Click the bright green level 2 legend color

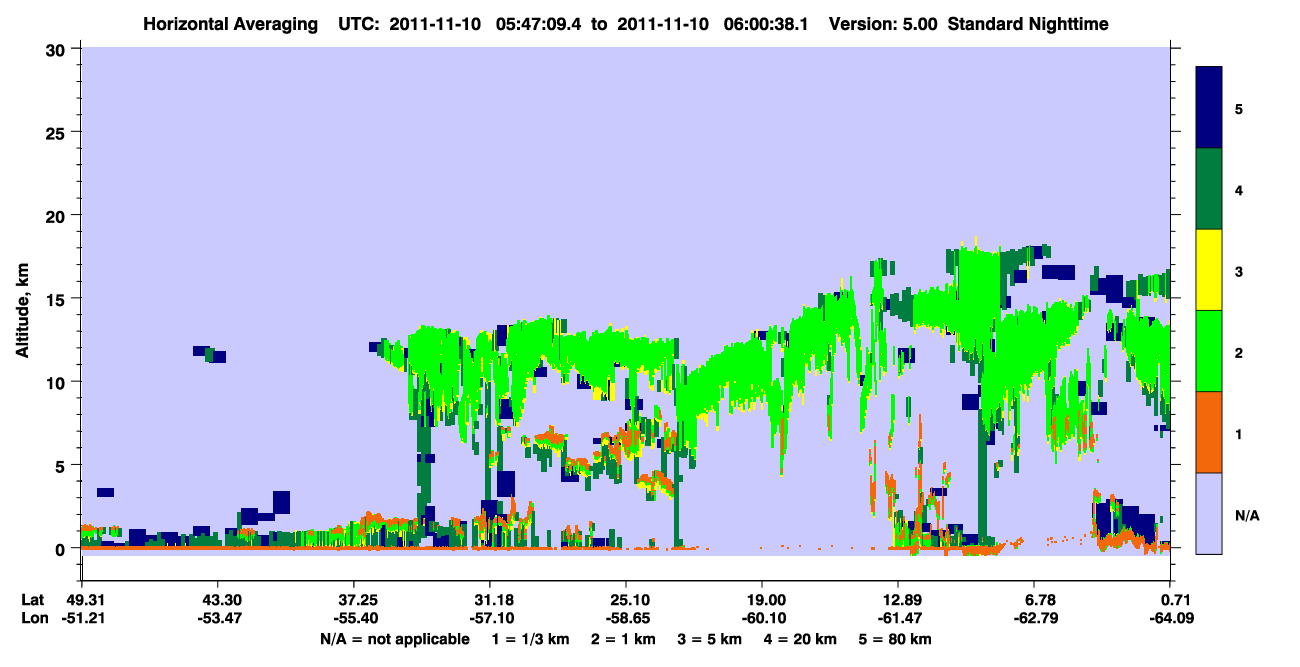[1209, 351]
